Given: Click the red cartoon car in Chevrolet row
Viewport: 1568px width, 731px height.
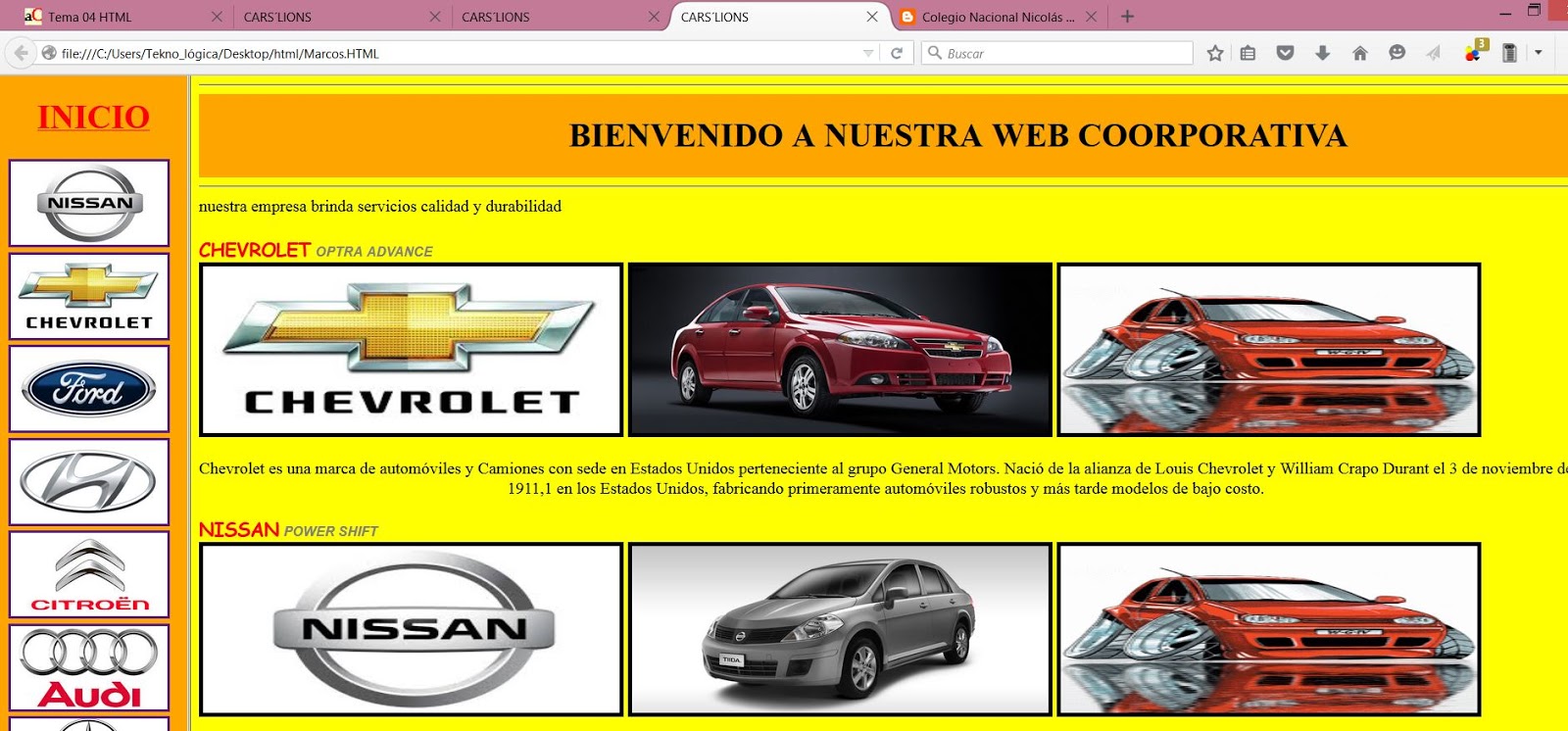Looking at the screenshot, I should pos(1269,350).
